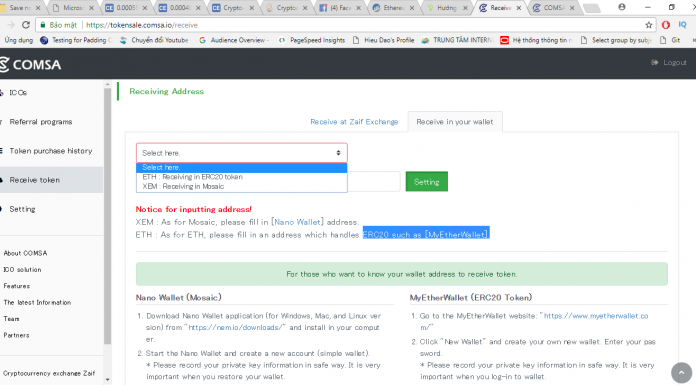Open the Audience Overview bookmark
Image resolution: width=696 pixels, height=385 pixels.
[x=234, y=40]
